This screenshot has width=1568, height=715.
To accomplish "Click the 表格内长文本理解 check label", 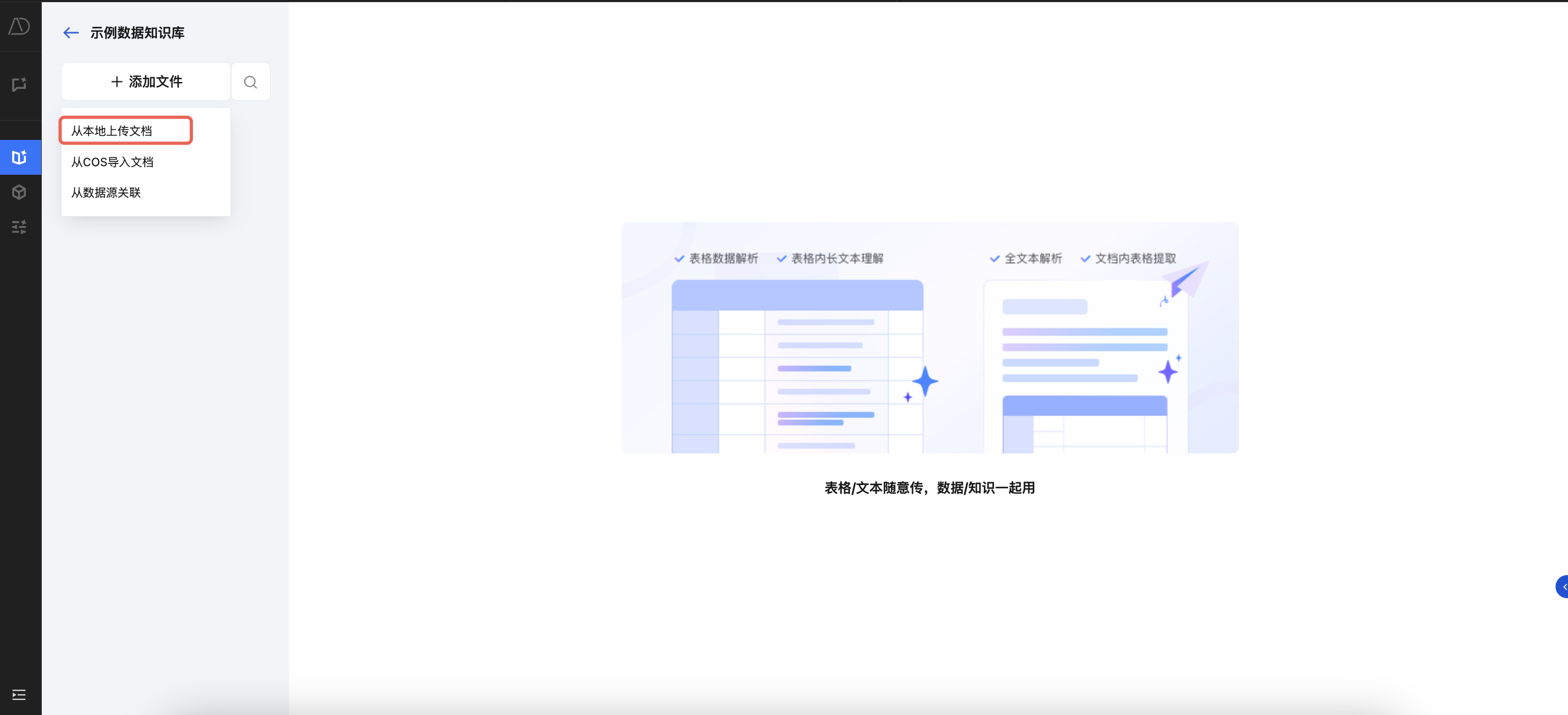I will 837,258.
